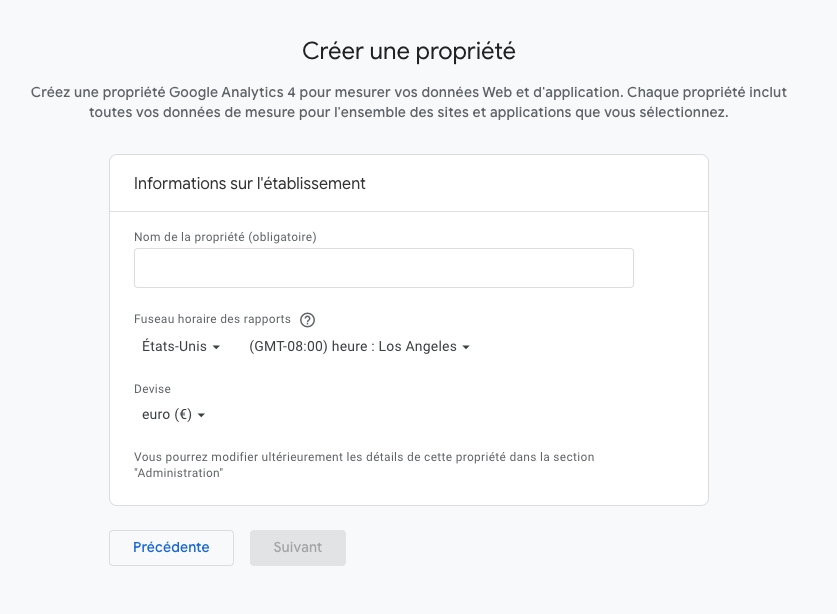Click the arrow after heure : Los Angeles
The height and width of the screenshot is (614, 837).
[x=466, y=348]
